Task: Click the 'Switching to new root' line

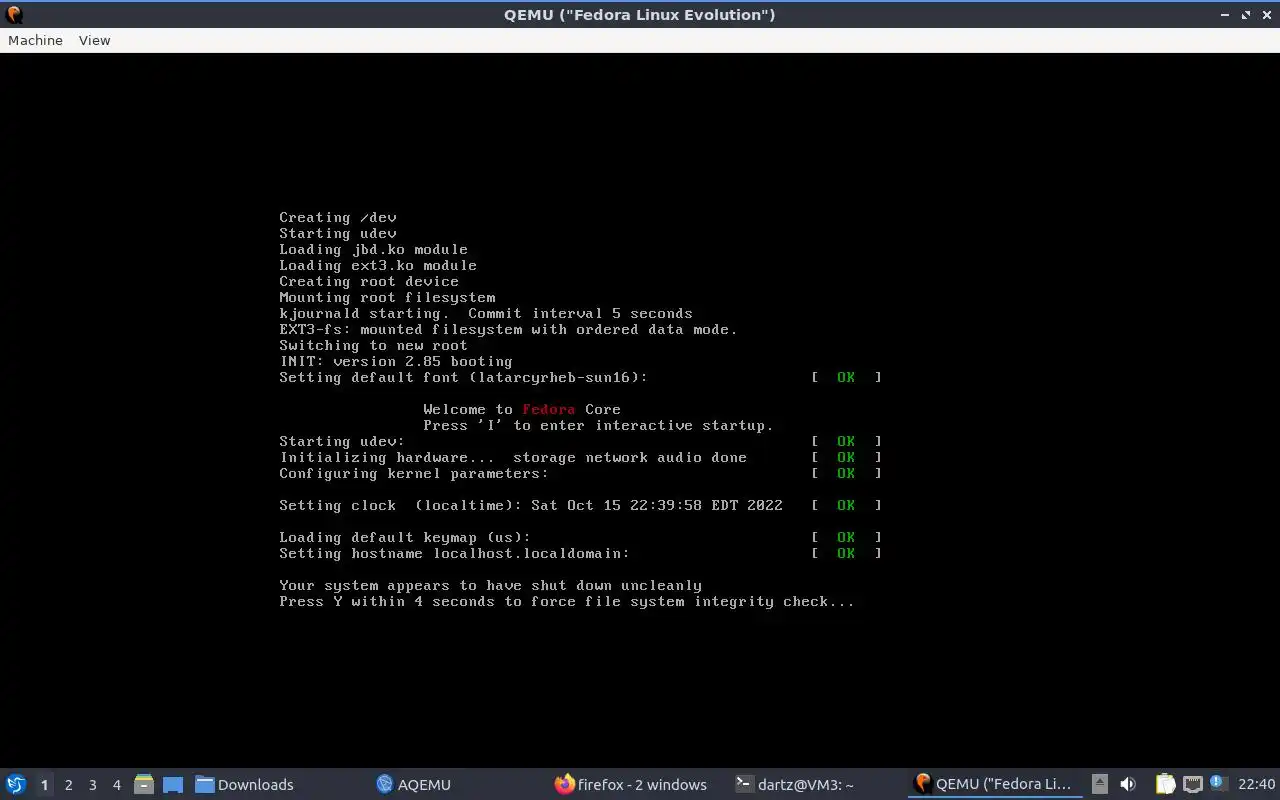Action: point(373,345)
